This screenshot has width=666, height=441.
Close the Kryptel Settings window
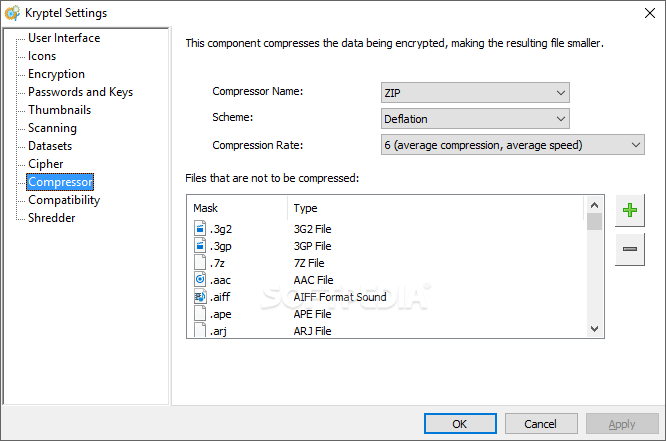649,13
